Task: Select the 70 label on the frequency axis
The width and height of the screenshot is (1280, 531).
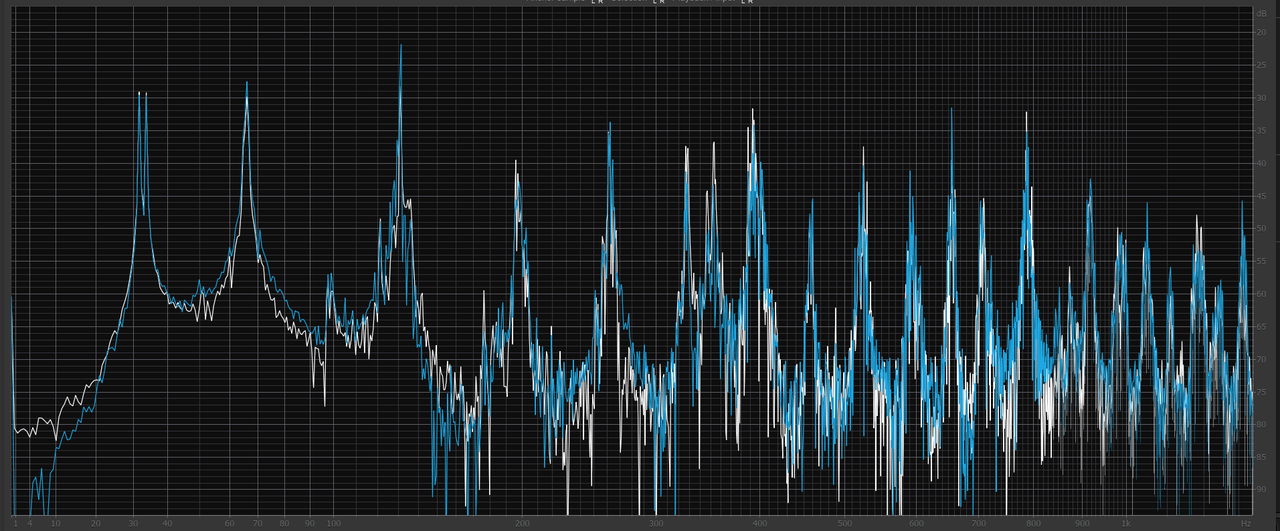Action: (258, 523)
